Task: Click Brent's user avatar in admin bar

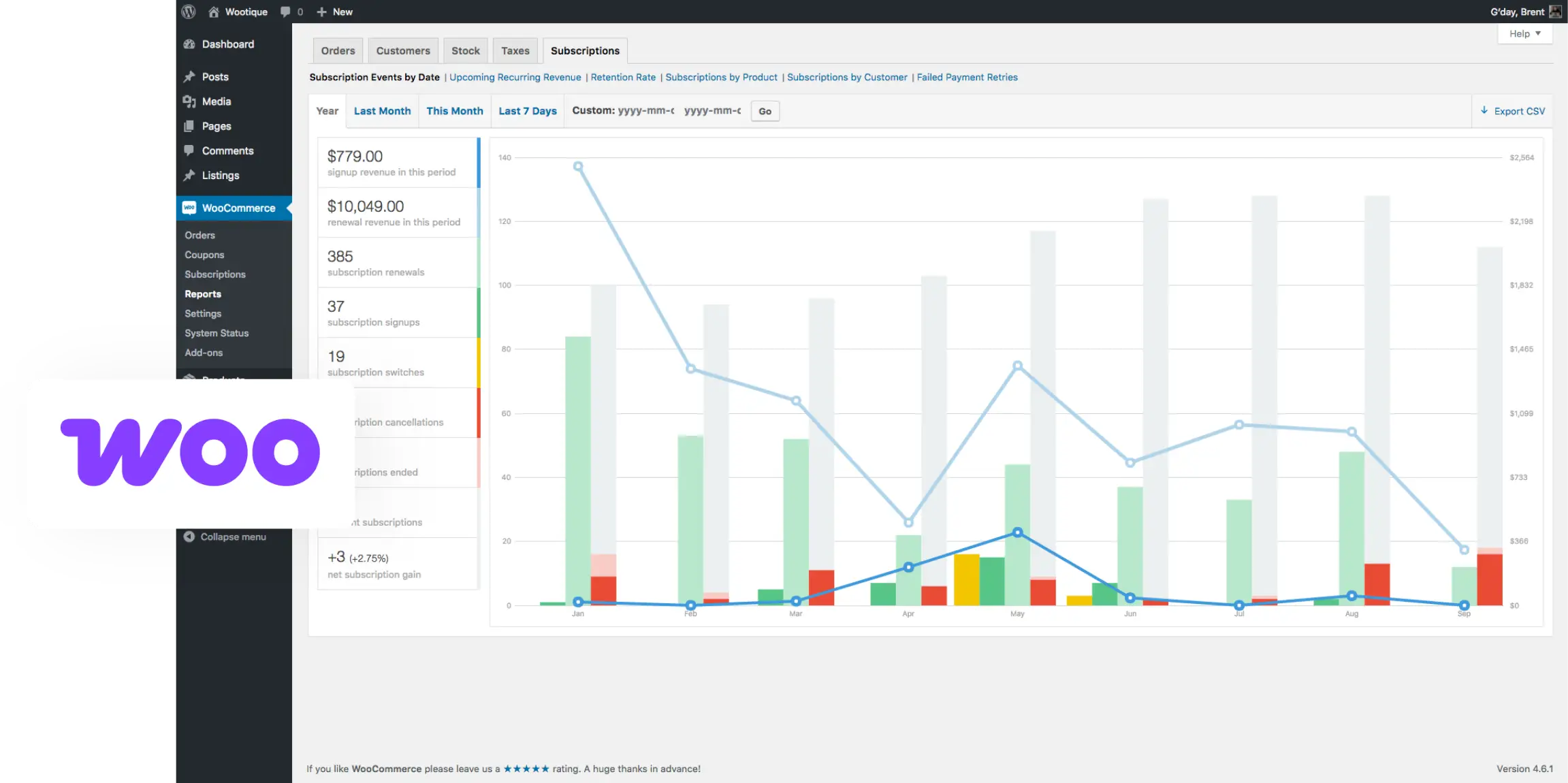Action: 1555,12
